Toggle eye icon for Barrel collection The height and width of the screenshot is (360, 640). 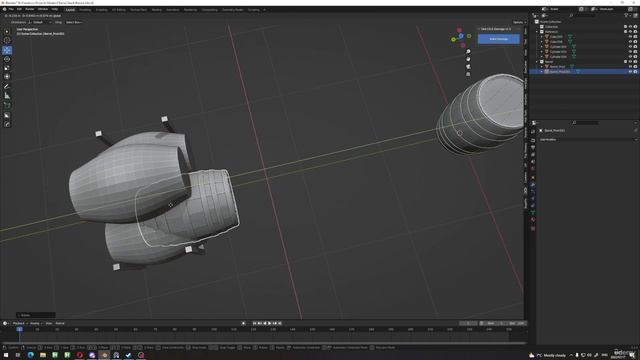click(x=630, y=62)
